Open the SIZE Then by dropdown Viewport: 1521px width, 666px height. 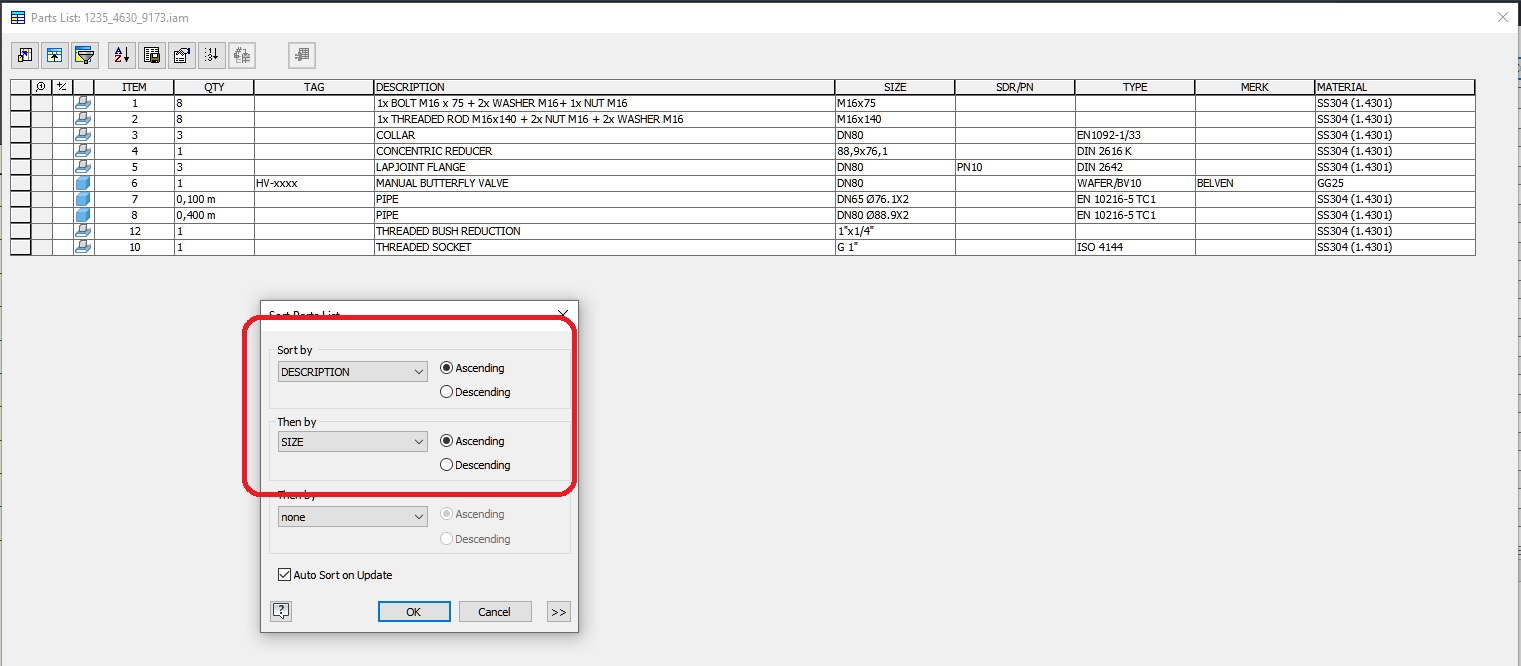point(352,441)
